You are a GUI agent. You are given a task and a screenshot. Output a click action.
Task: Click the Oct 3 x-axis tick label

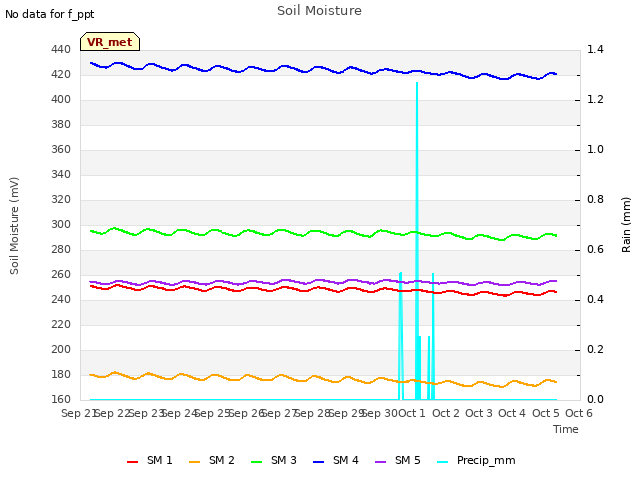tap(479, 413)
